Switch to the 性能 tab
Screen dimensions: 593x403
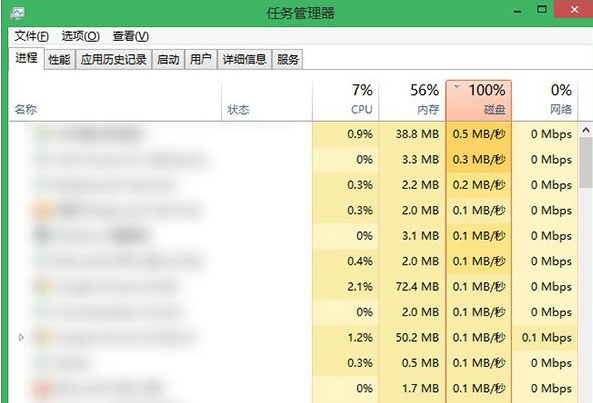point(59,59)
